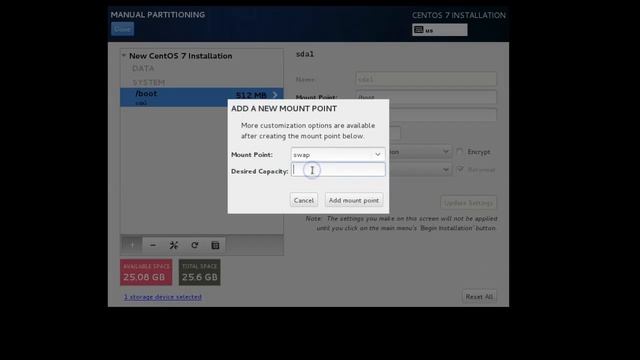The height and width of the screenshot is (360, 640).
Task: Click the Available Space 25.08 GB box
Action: pos(146,272)
